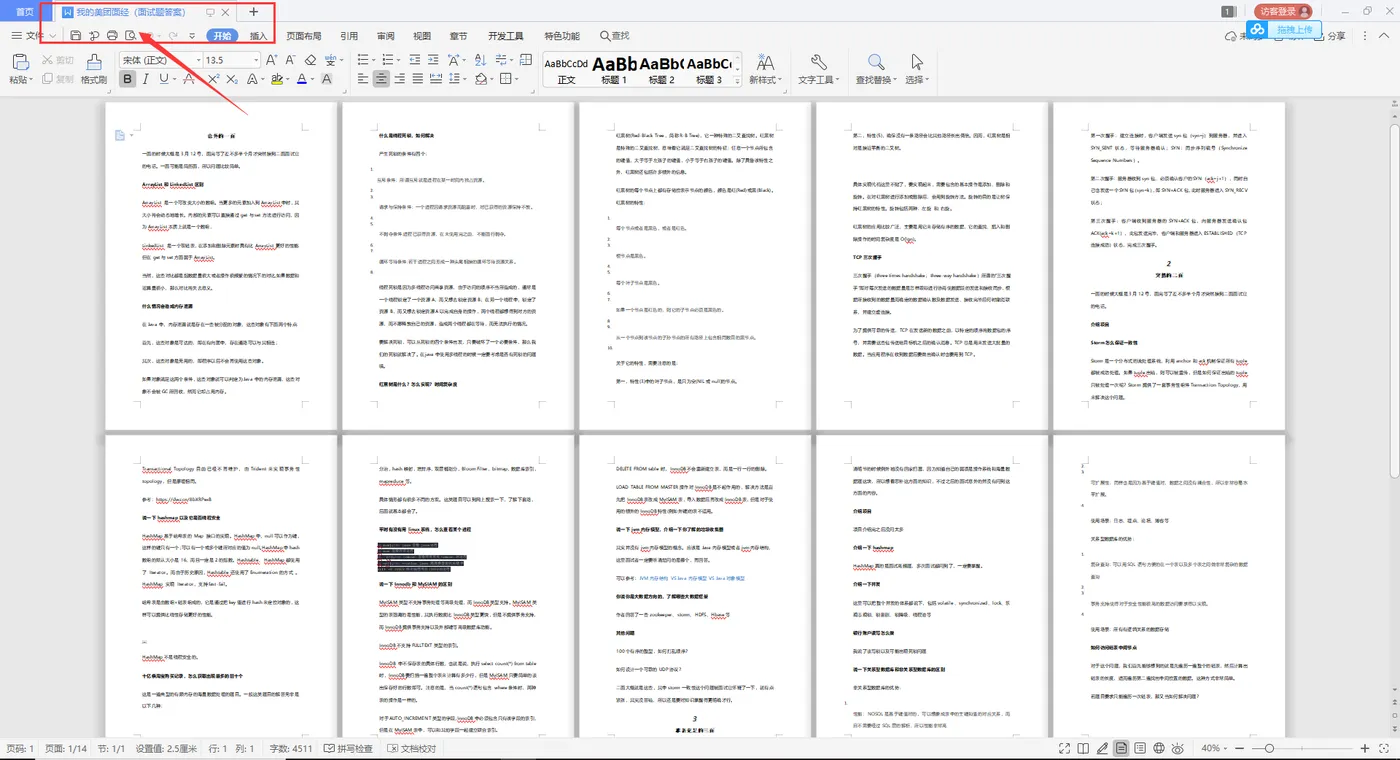Toggle strikethrough formatting
Viewport: 1400px width, 760px height.
(x=188, y=79)
